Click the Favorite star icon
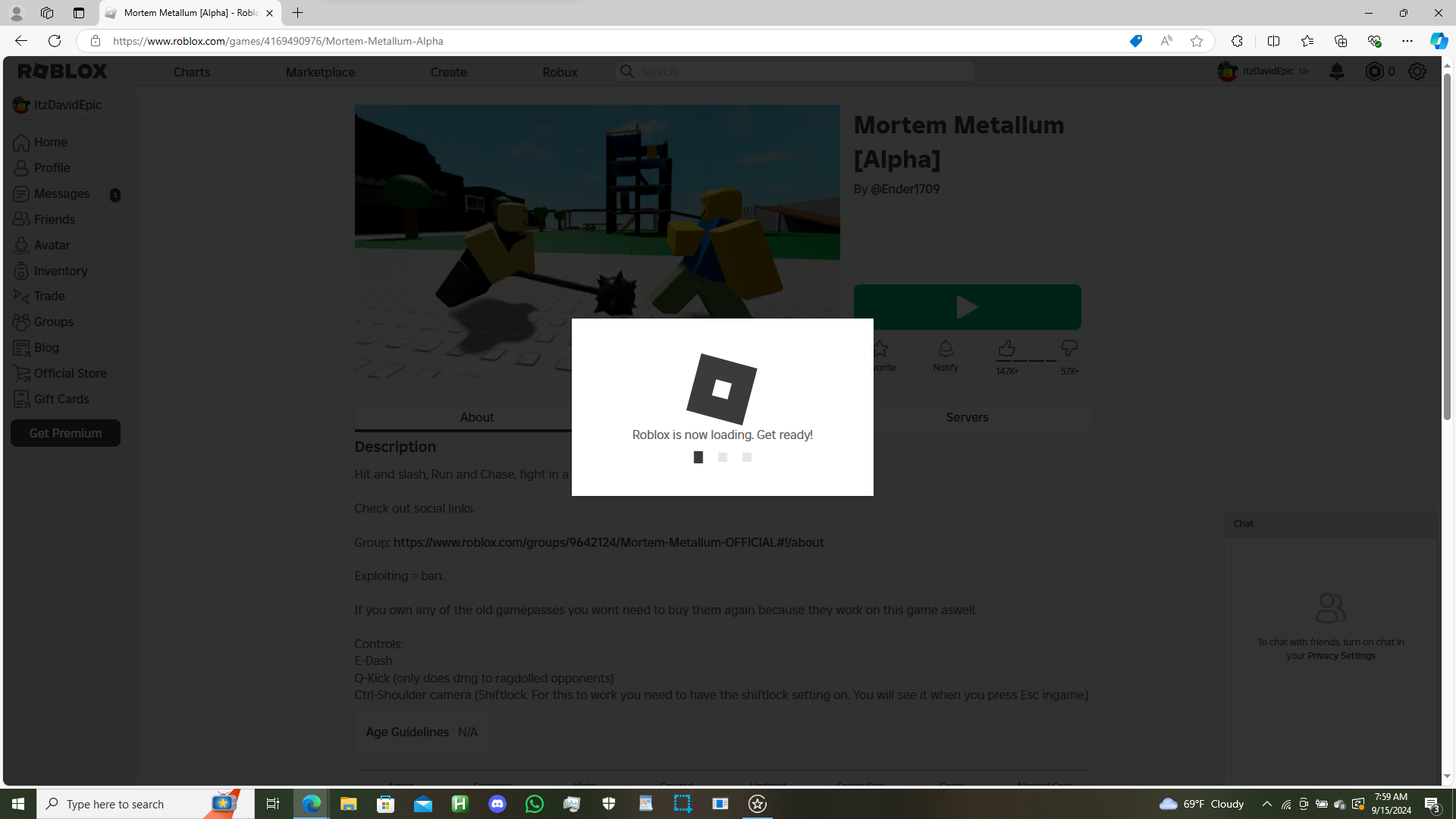Viewport: 1456px width, 819px height. coord(880,348)
